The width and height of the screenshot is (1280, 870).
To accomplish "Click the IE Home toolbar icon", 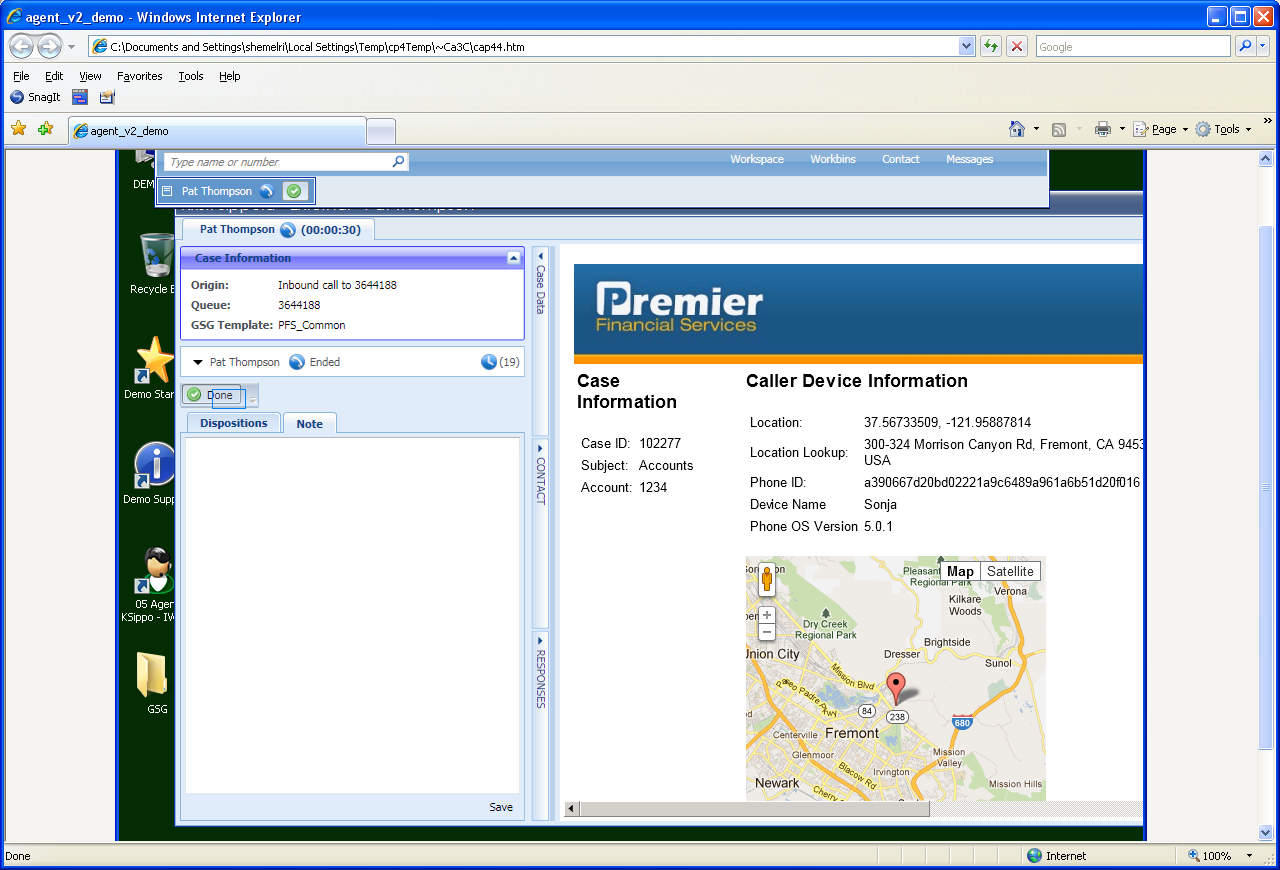I will pos(1017,129).
